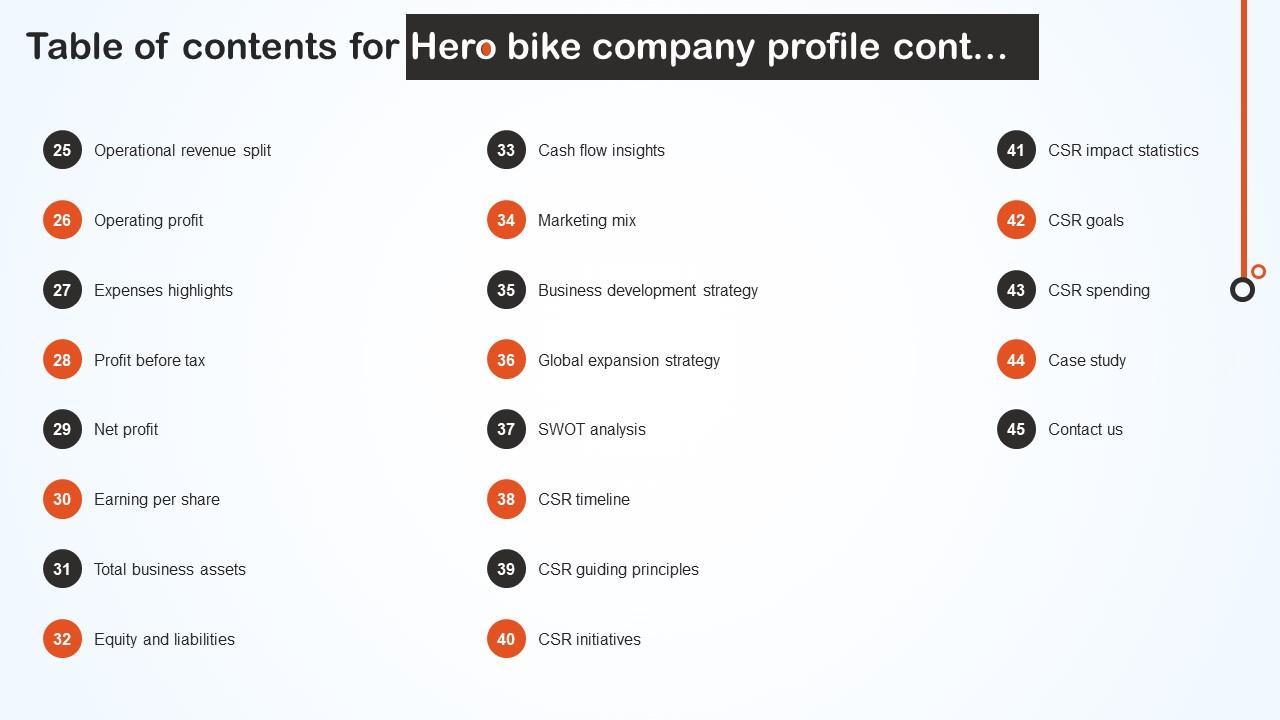
Task: Select the number 33 circle badge
Action: tap(506, 150)
